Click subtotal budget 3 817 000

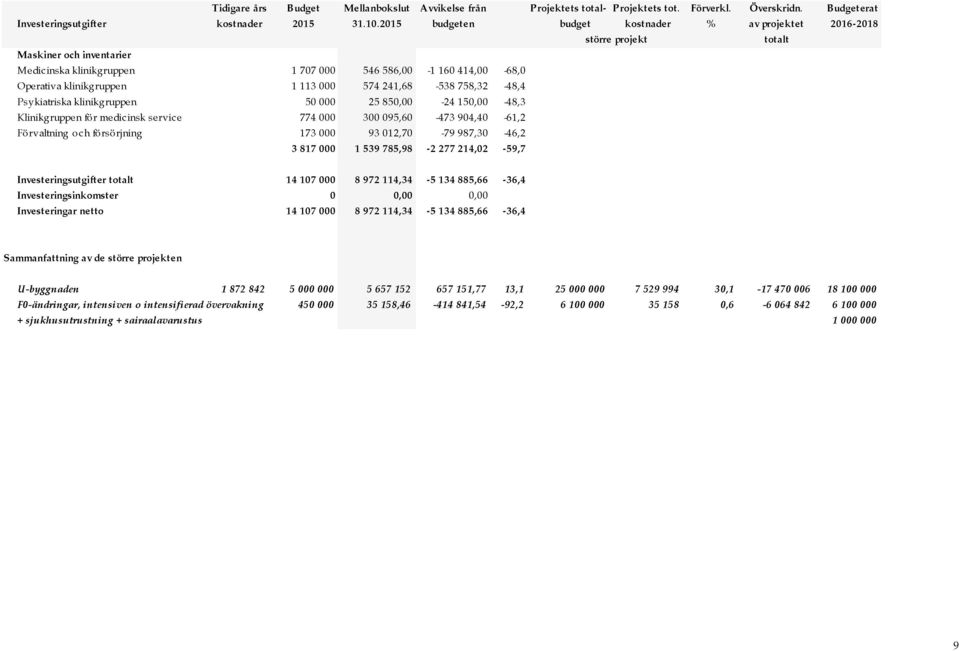(313, 149)
